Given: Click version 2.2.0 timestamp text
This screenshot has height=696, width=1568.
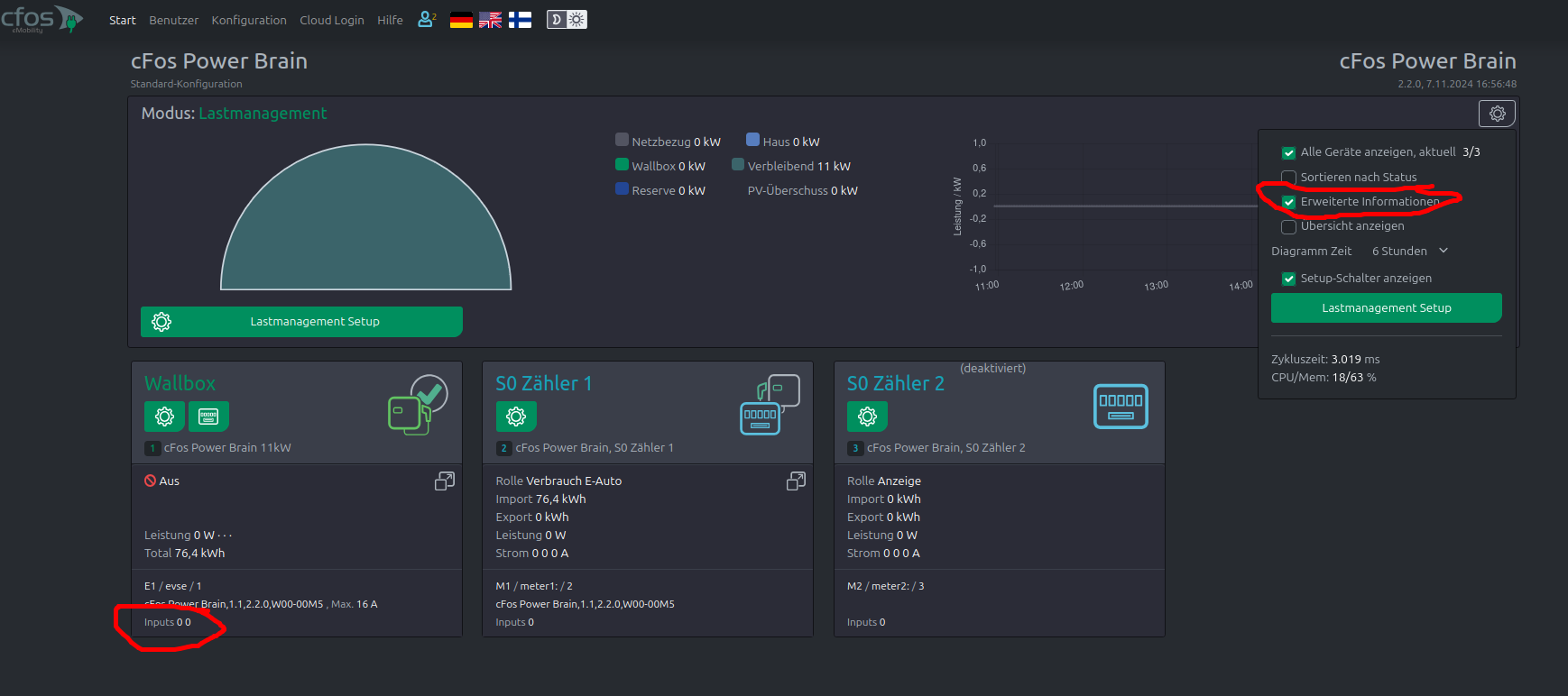Looking at the screenshot, I should tap(1457, 84).
